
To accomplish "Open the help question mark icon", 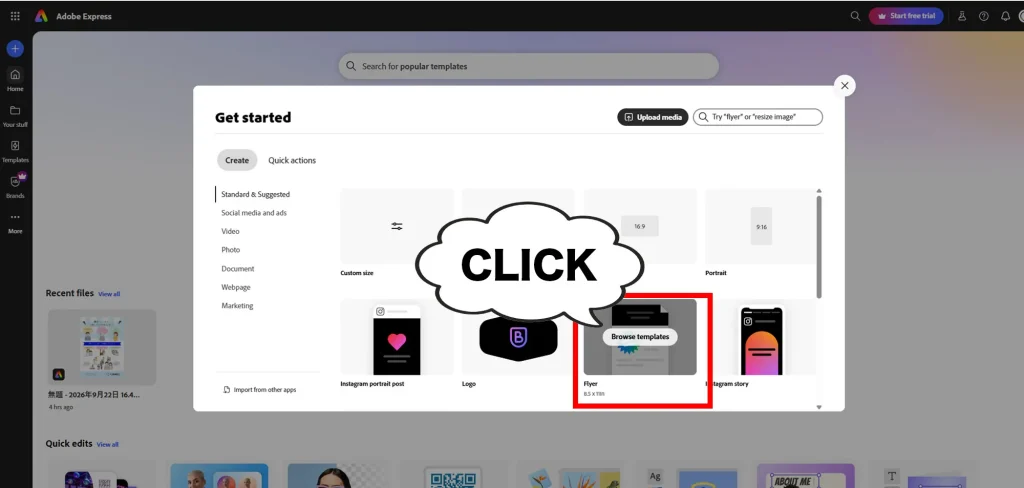I will click(x=984, y=16).
